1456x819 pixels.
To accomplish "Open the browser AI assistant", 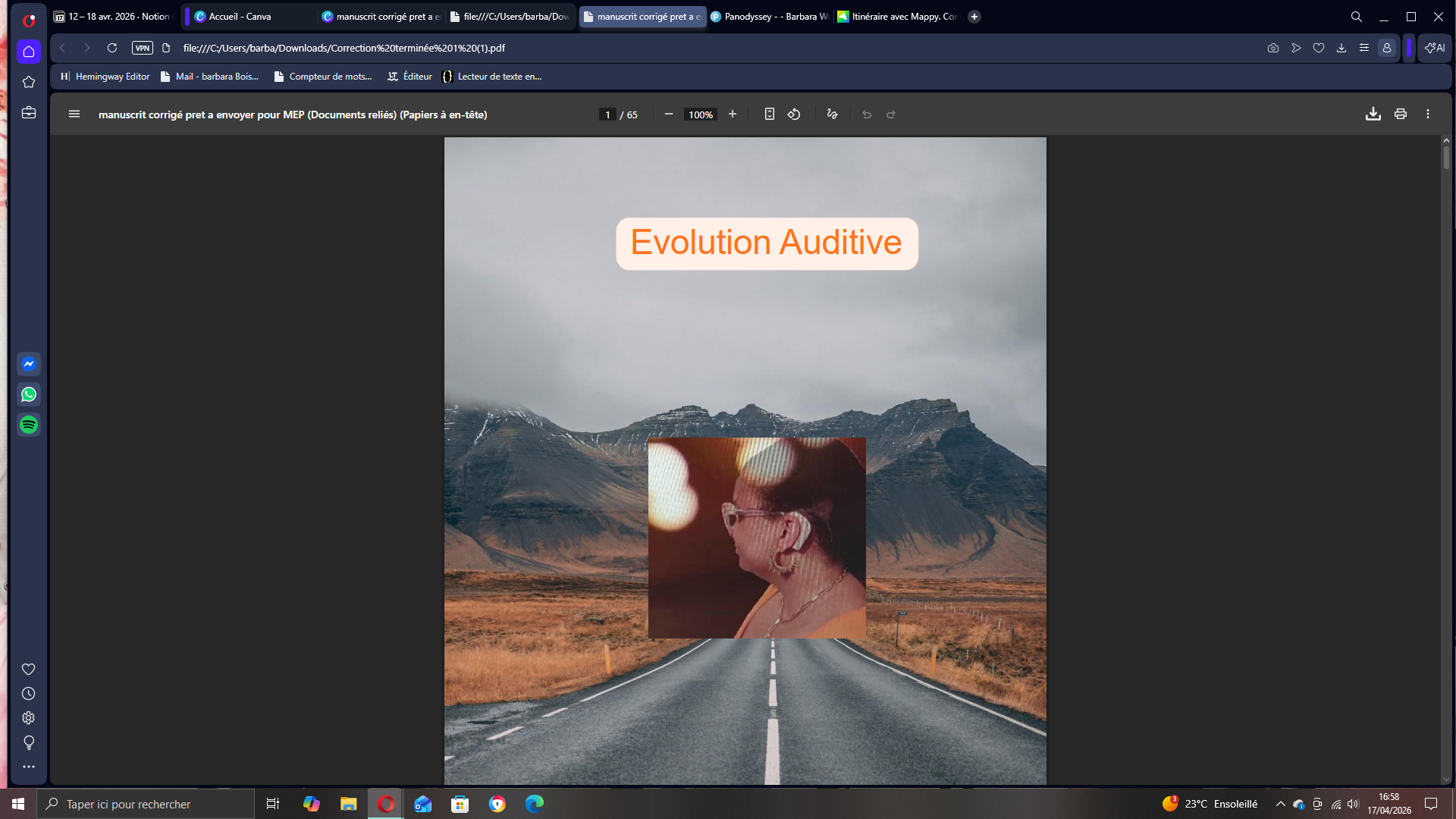I will tap(1433, 48).
